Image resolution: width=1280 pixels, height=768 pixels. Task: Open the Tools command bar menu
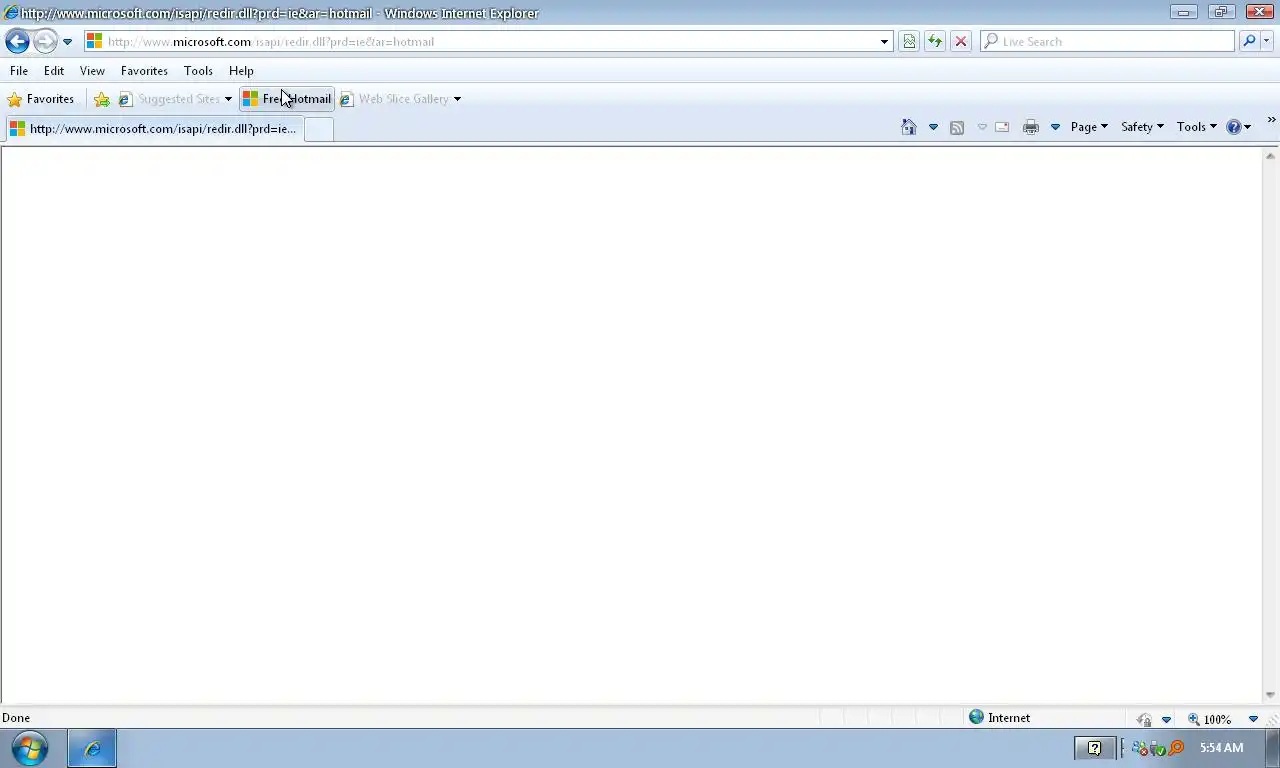pos(1196,127)
